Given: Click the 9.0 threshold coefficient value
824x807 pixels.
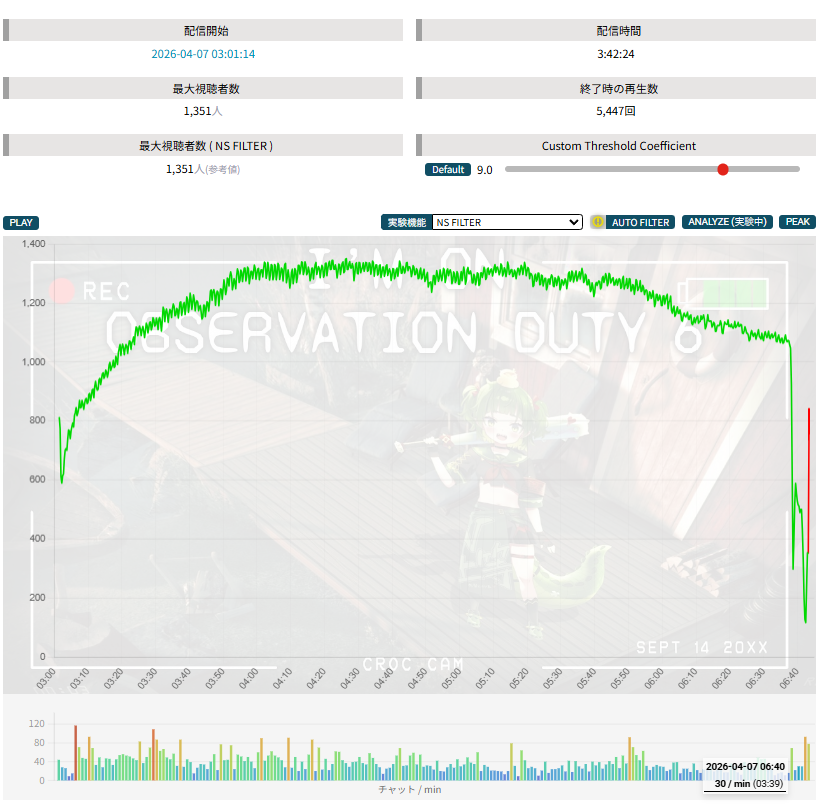Looking at the screenshot, I should pyautogui.click(x=485, y=170).
